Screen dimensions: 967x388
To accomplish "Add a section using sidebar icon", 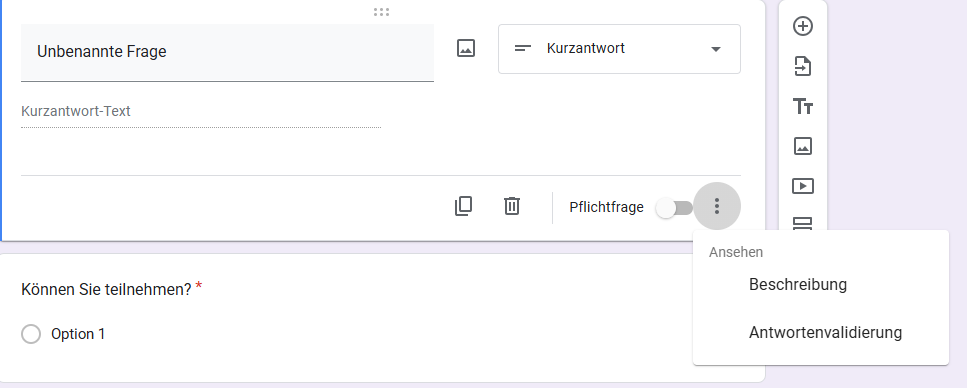I will 802,223.
